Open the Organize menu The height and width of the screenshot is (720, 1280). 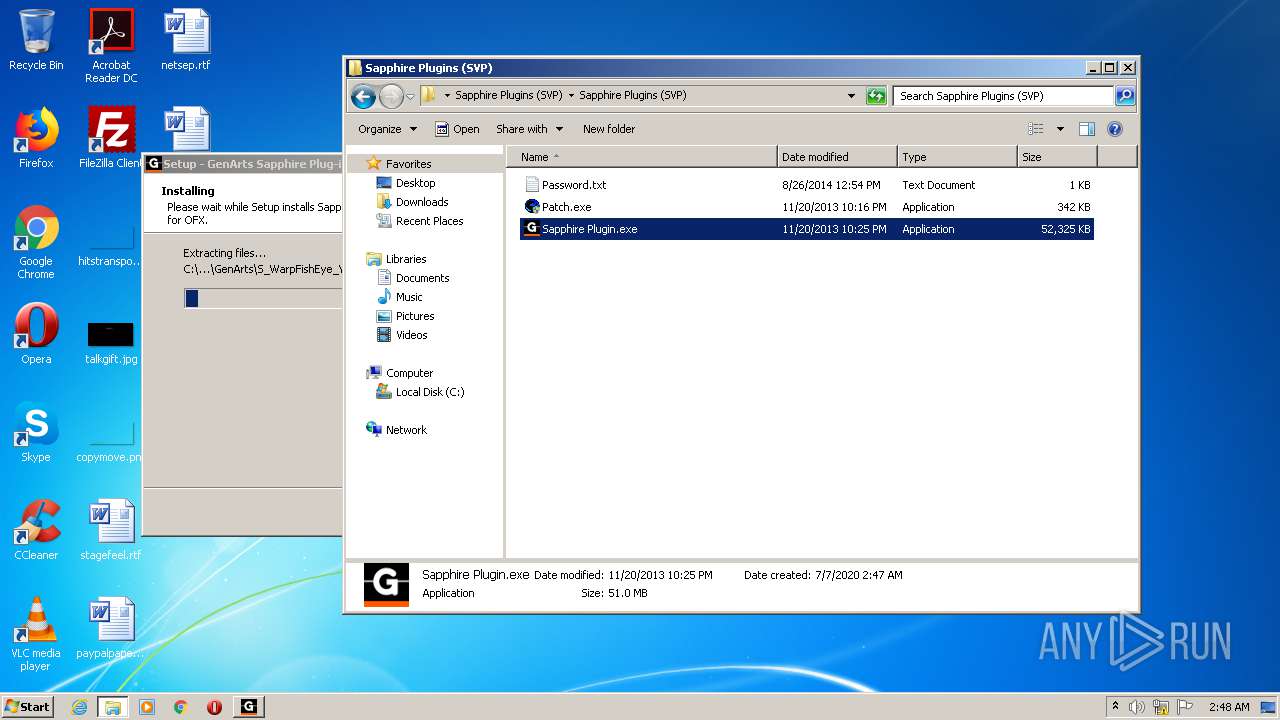click(387, 129)
